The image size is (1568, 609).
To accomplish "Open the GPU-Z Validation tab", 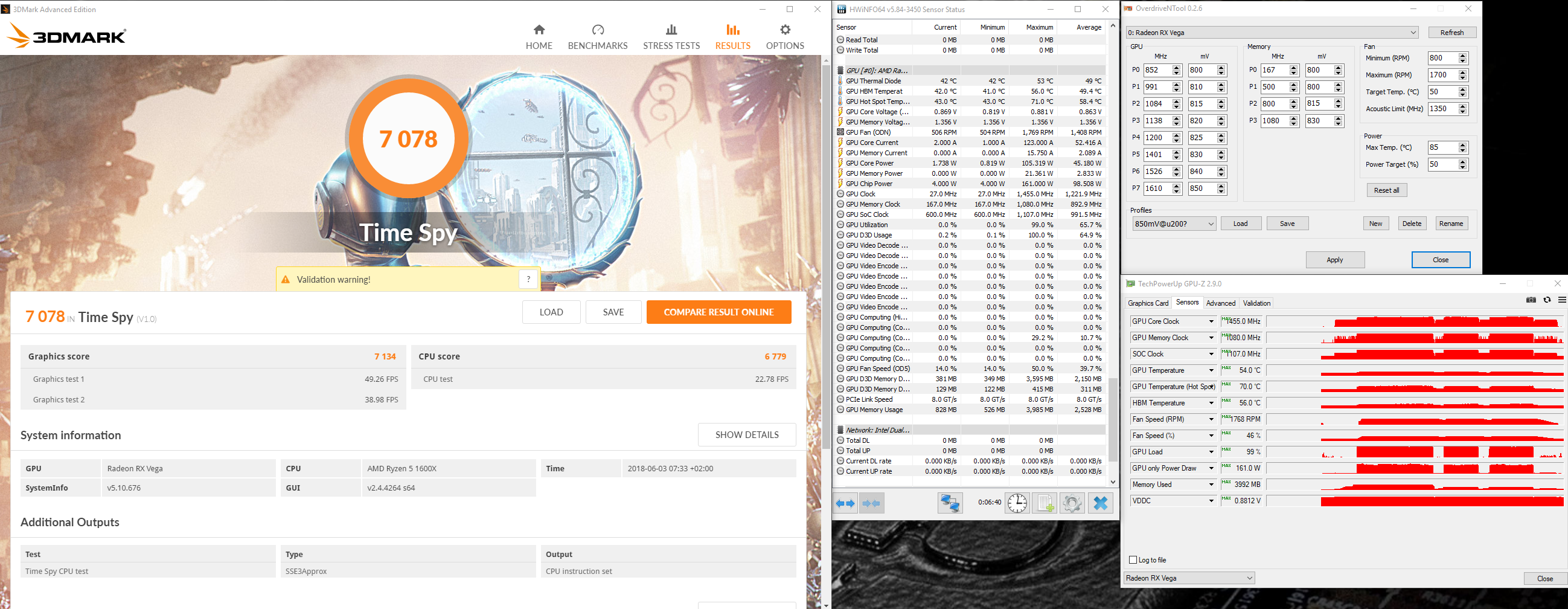I will (1256, 303).
